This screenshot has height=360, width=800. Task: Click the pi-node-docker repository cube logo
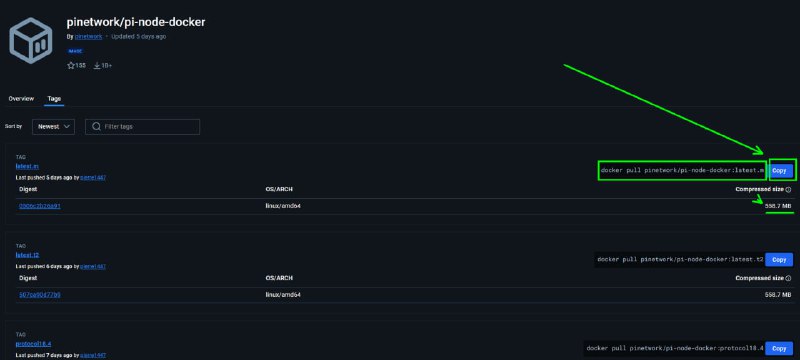(x=31, y=40)
